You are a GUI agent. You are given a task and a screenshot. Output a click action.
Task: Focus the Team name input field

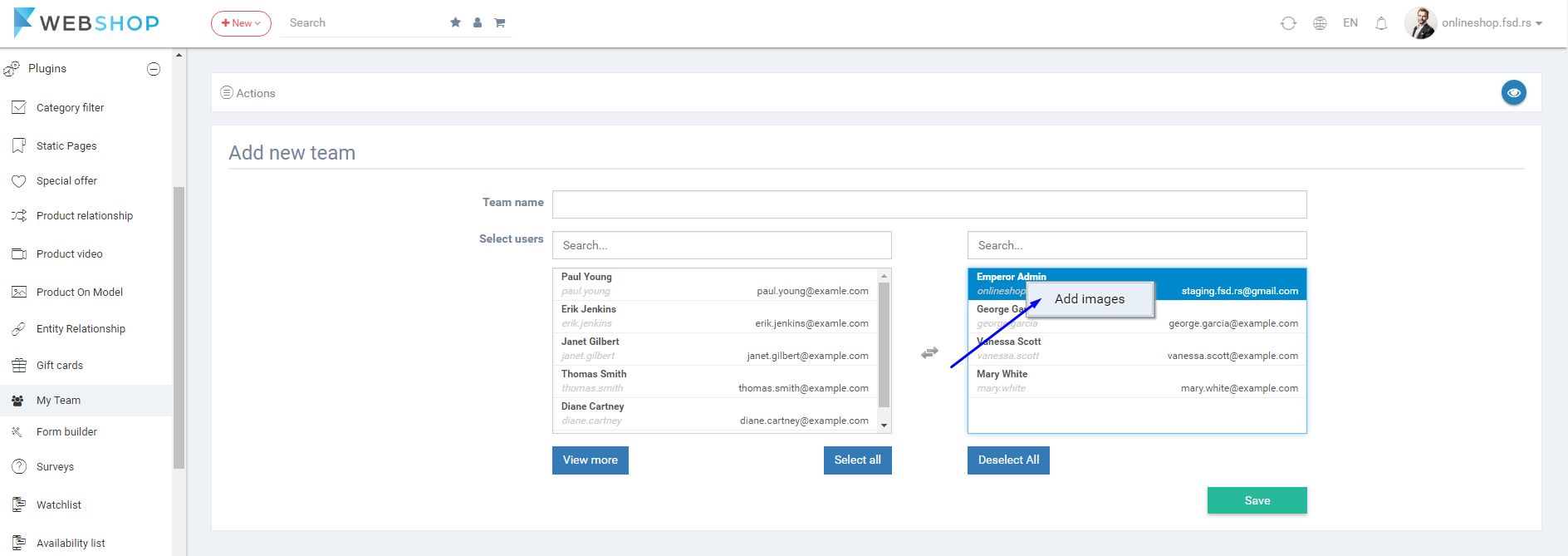(x=929, y=204)
